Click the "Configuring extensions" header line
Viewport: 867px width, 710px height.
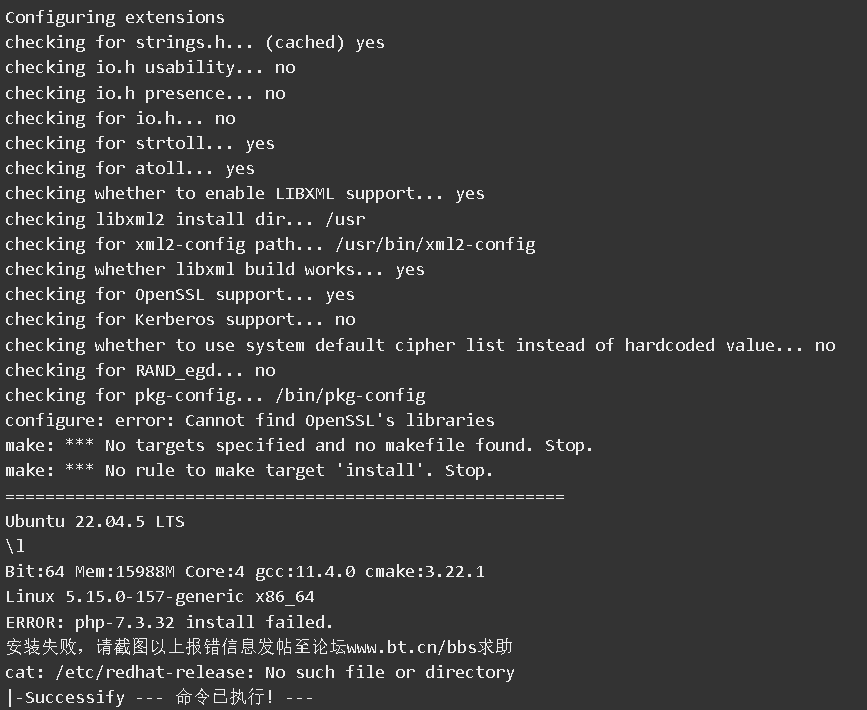(x=115, y=17)
